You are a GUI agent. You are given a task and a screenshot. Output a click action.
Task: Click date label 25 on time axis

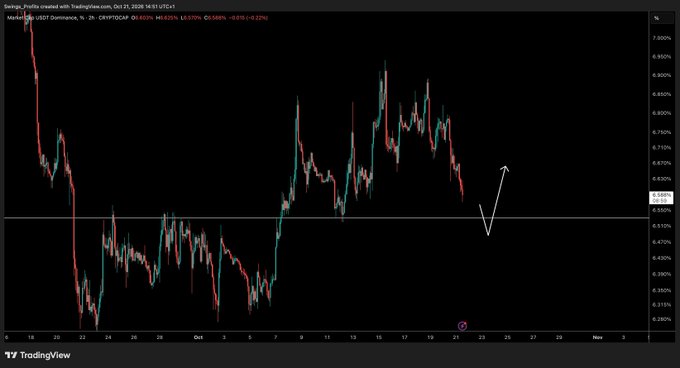click(507, 337)
